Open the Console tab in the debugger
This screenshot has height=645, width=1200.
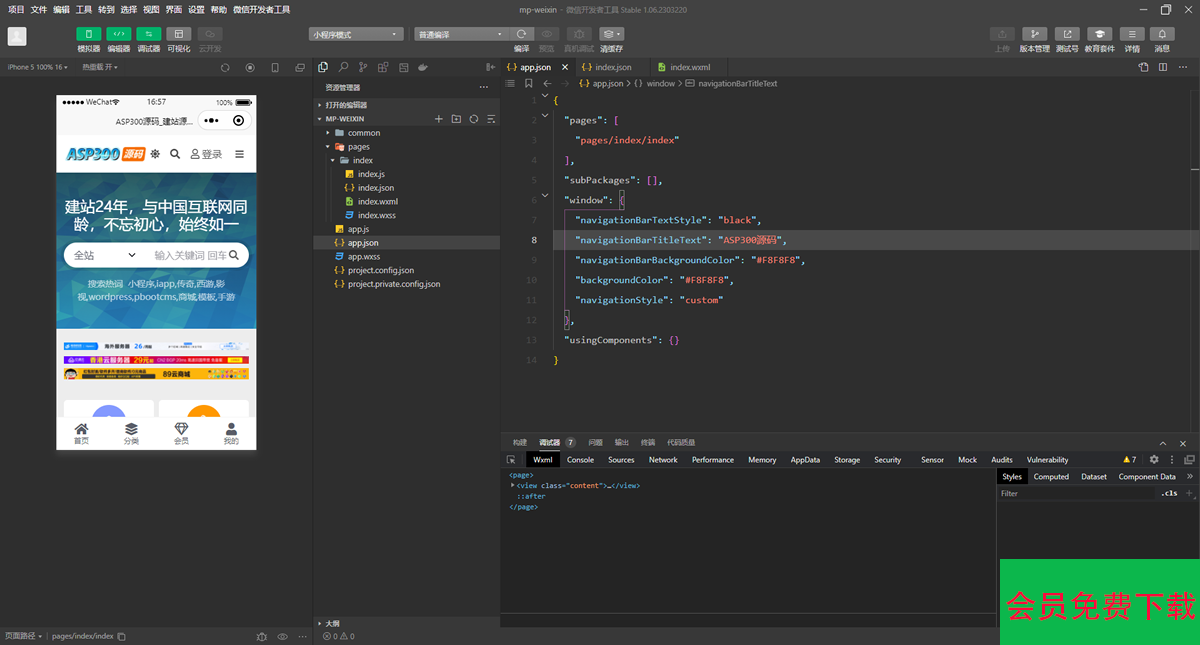(580, 460)
